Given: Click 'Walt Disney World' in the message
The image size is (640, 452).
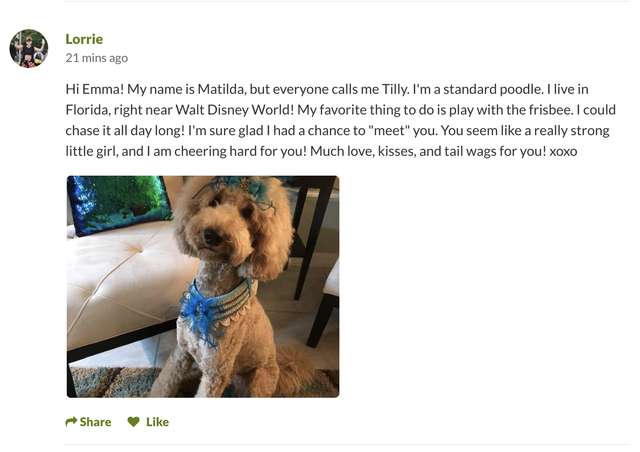Looking at the screenshot, I should coord(235,110).
